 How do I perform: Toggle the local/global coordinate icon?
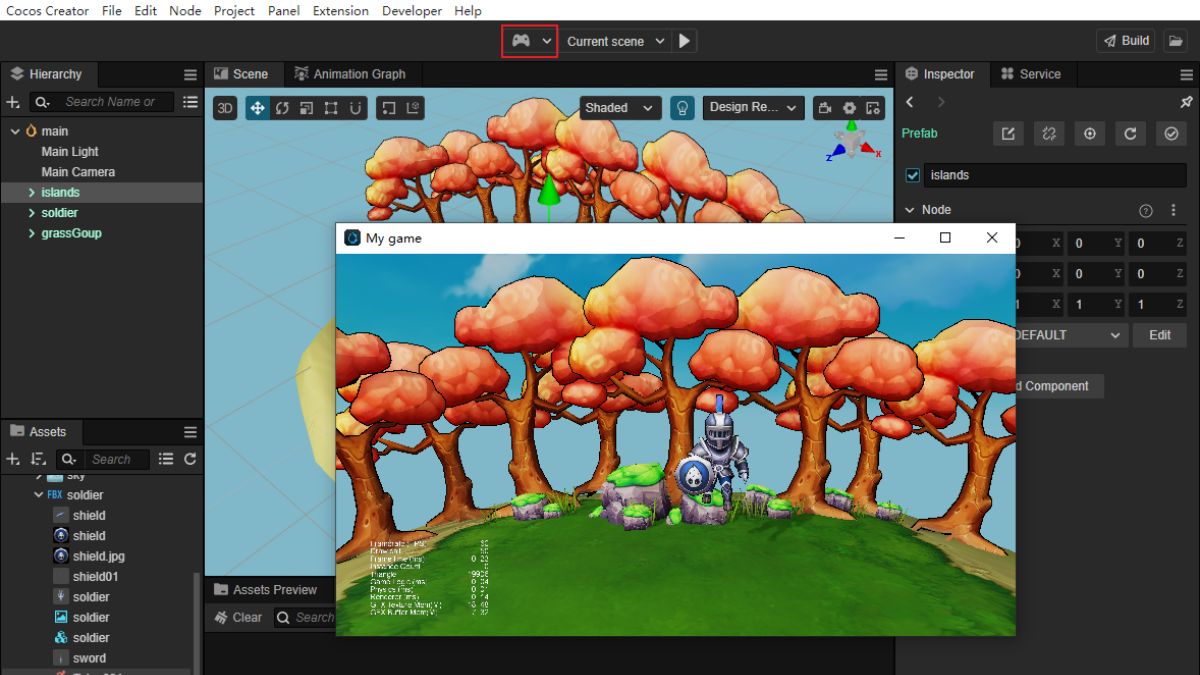[413, 108]
